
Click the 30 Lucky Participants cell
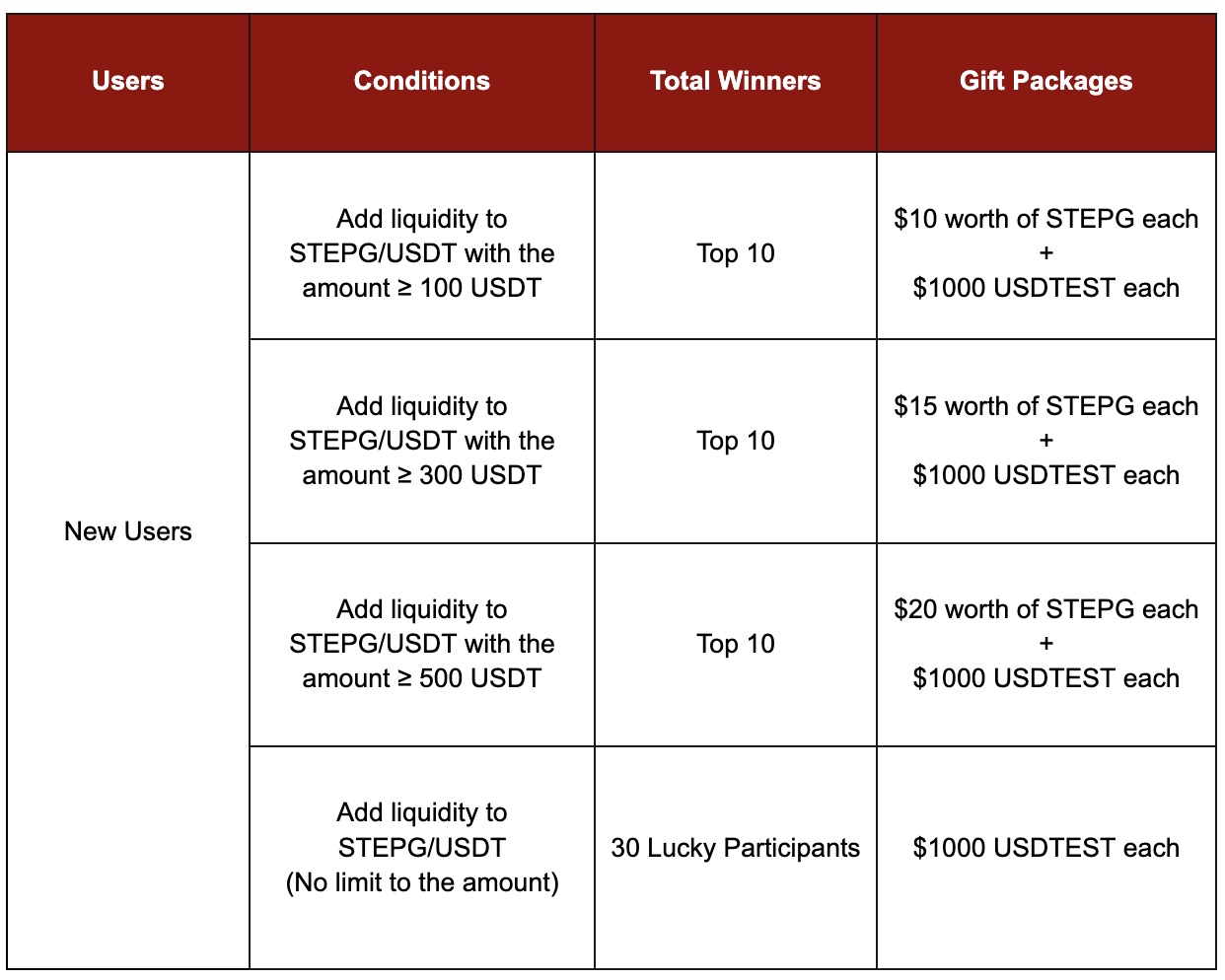(736, 848)
